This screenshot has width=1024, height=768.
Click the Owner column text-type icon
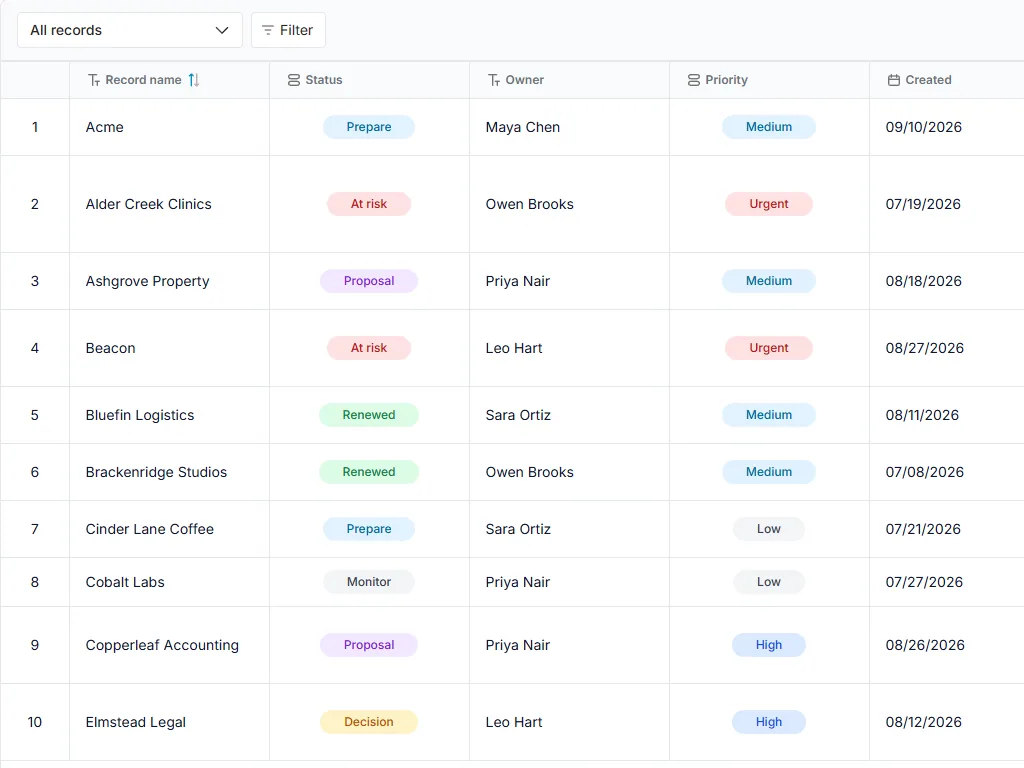point(494,80)
